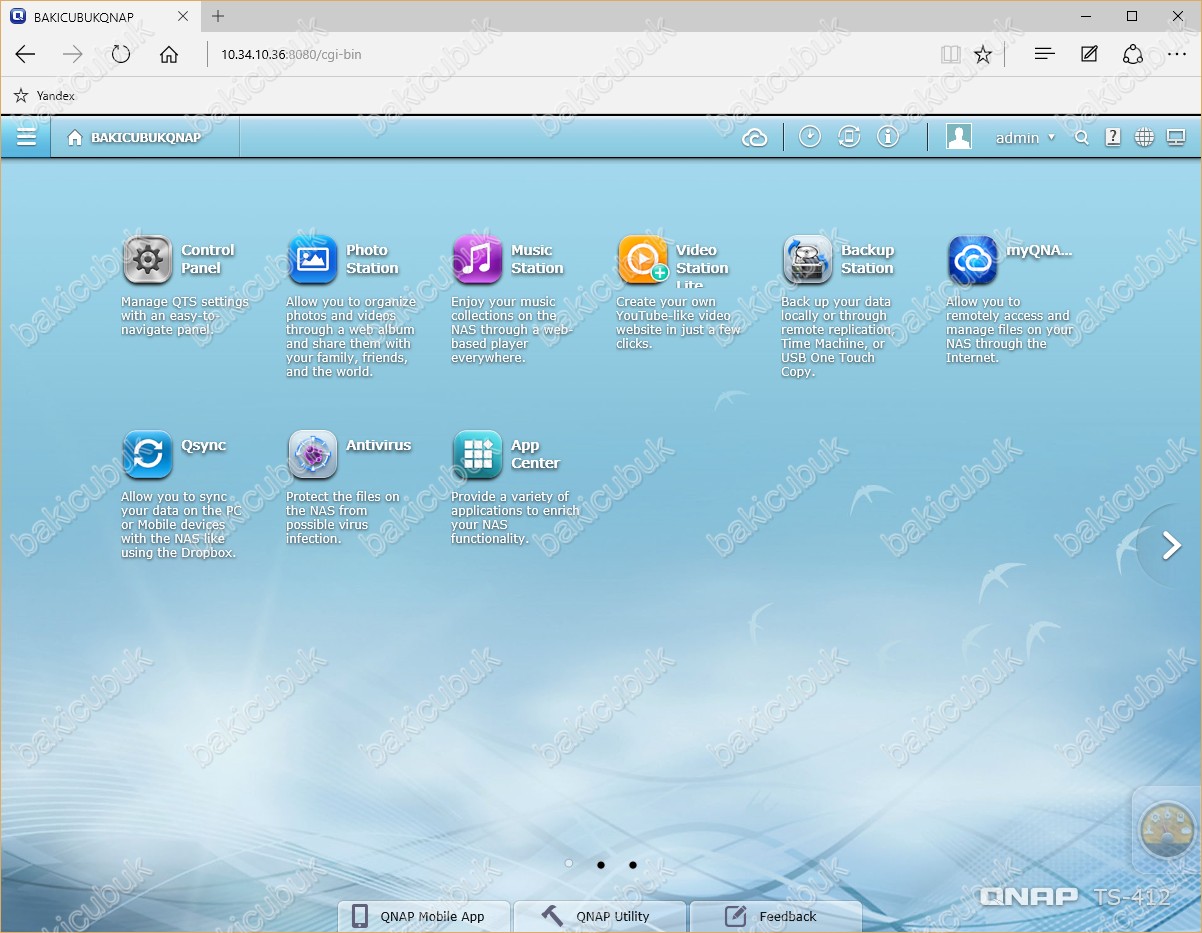Screen dimensions: 1202x933
Task: Open Backup Station
Action: pyautogui.click(x=807, y=260)
